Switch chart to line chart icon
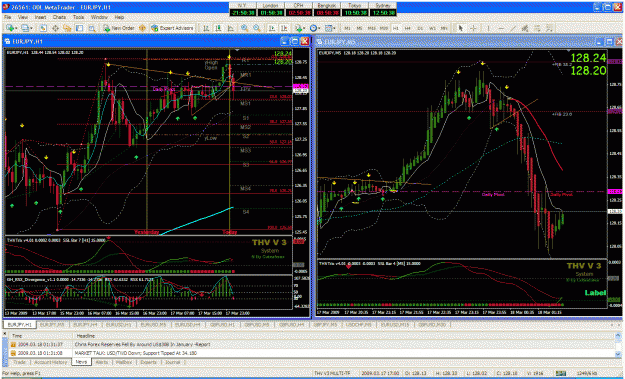 pos(230,28)
